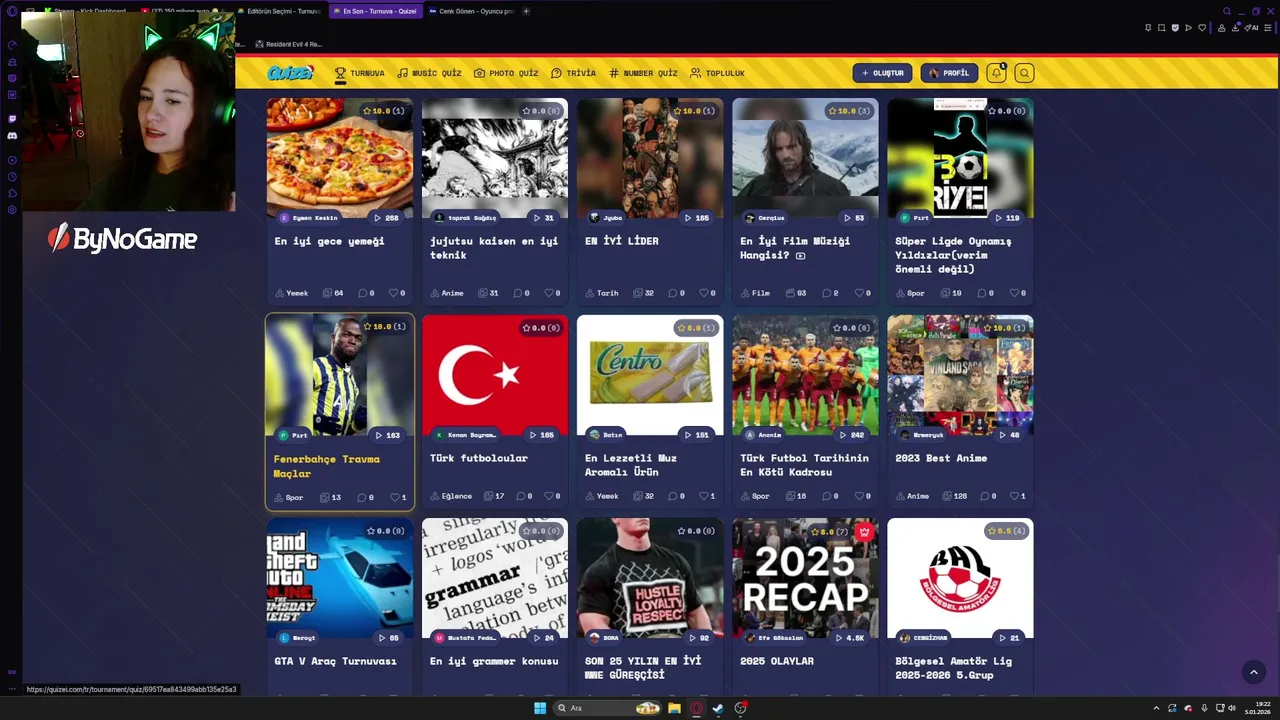1280x720 pixels.
Task: Open the browser AI assistant icon
Action: [x=1251, y=28]
